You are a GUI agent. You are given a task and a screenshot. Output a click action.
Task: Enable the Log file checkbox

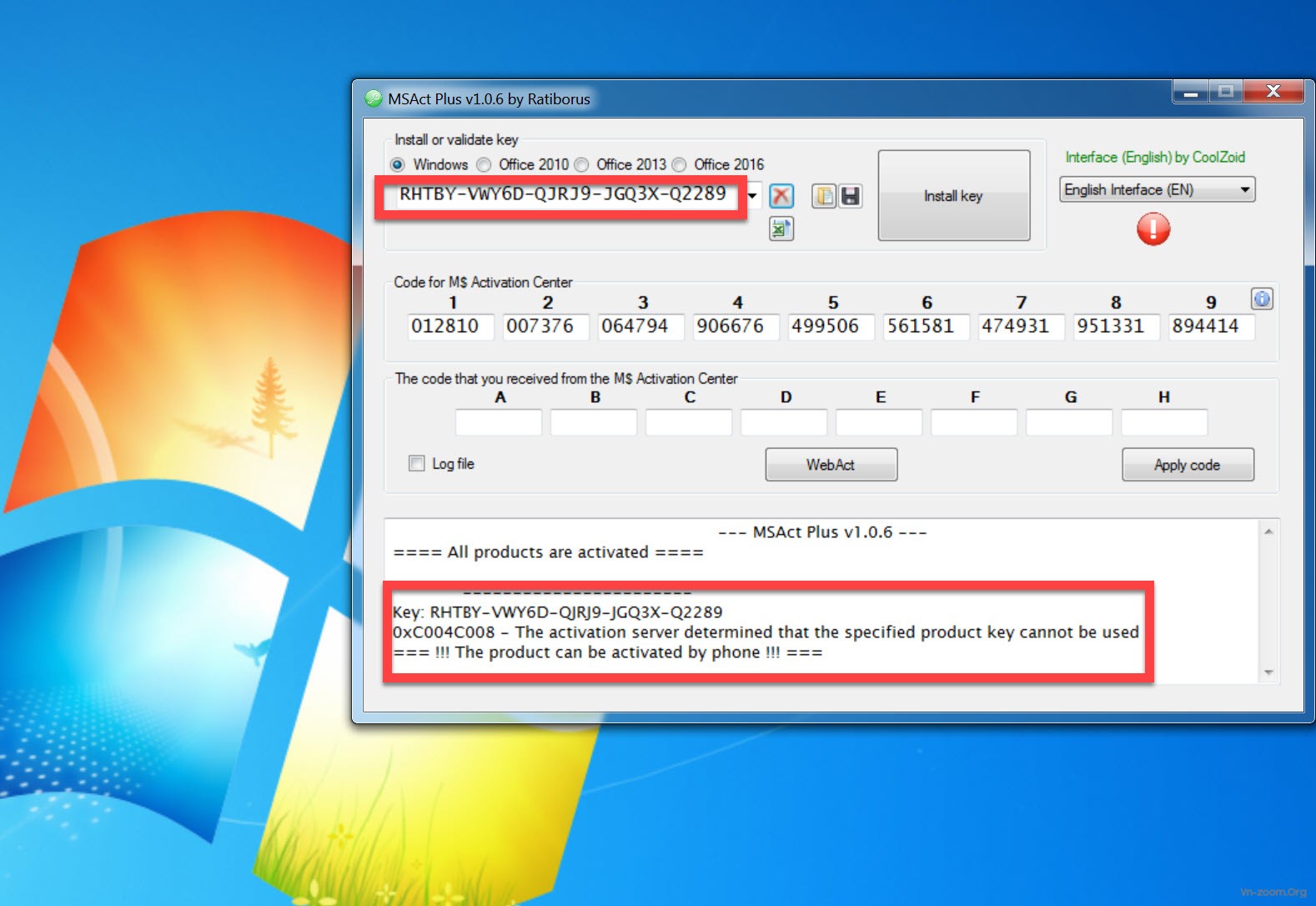point(417,463)
